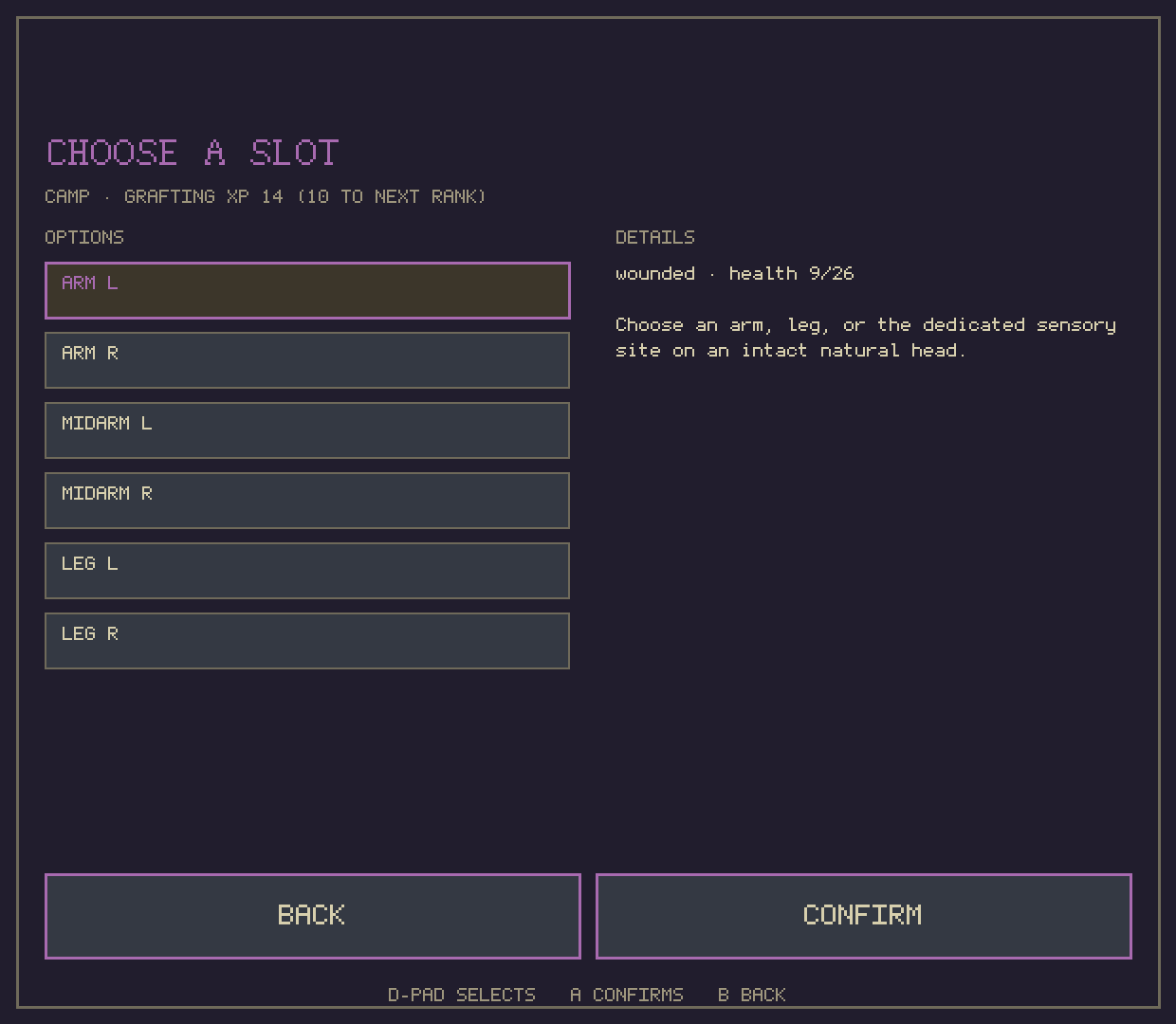This screenshot has height=1024, width=1176.
Task: Click the 'D-PAD SELECTS' hint
Action: click(462, 995)
